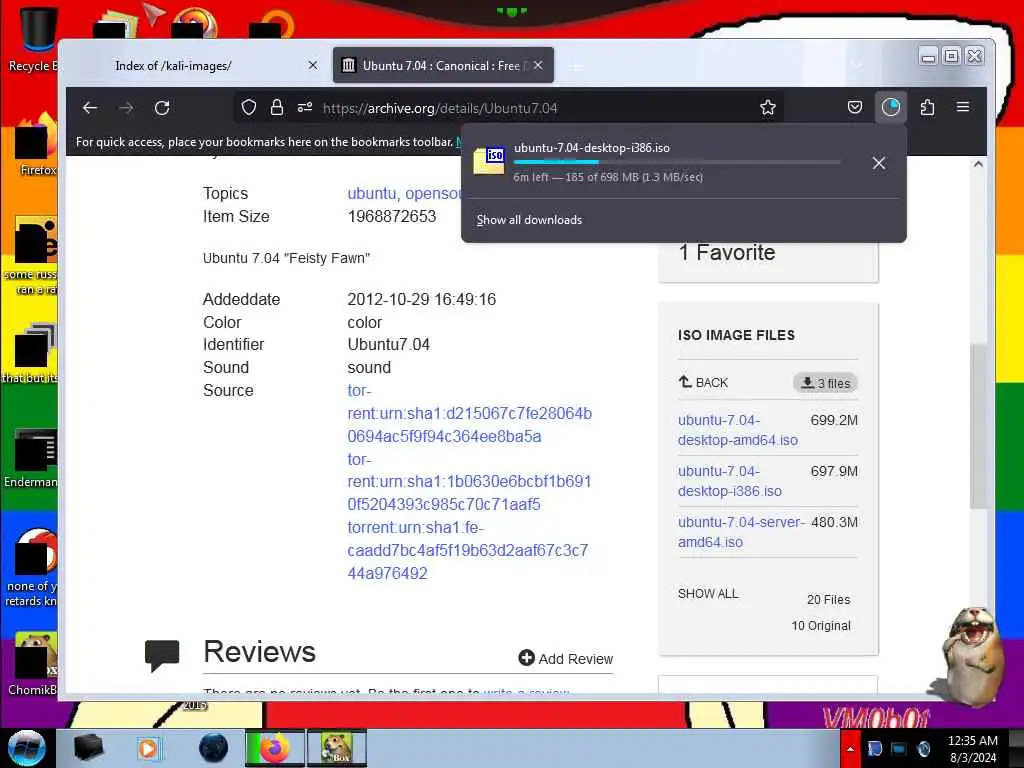The image size is (1024, 768).
Task: Open the extensions puzzle icon
Action: 927,107
